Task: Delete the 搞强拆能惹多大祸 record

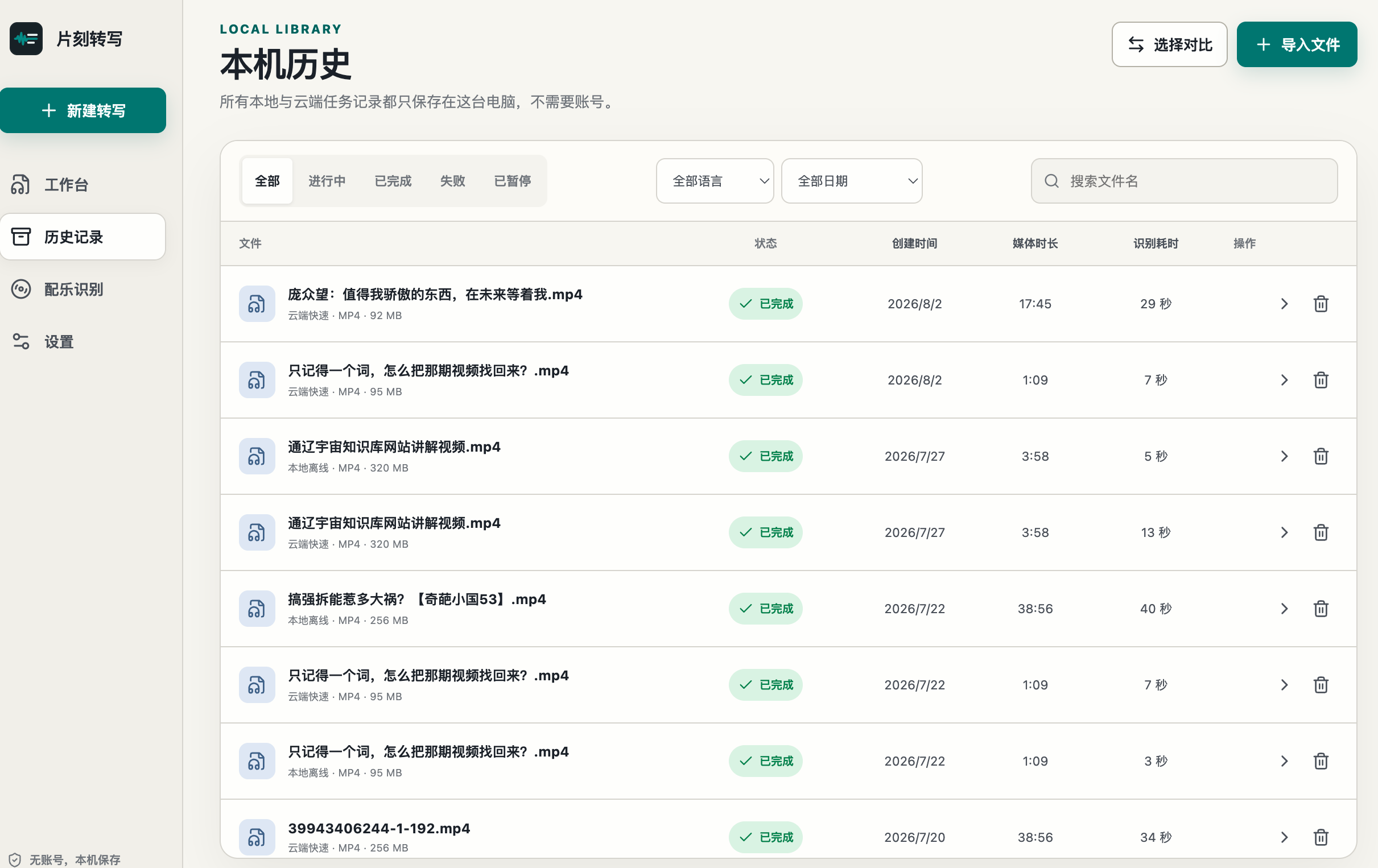Action: [1321, 608]
